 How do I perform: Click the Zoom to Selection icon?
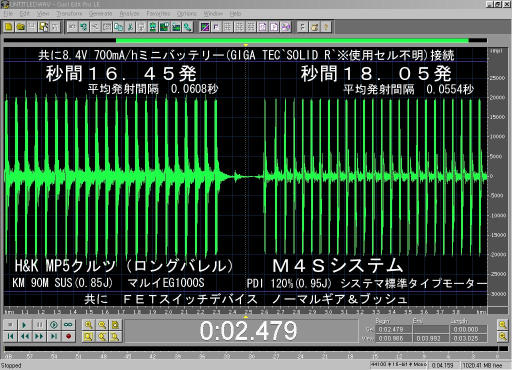tap(89, 337)
